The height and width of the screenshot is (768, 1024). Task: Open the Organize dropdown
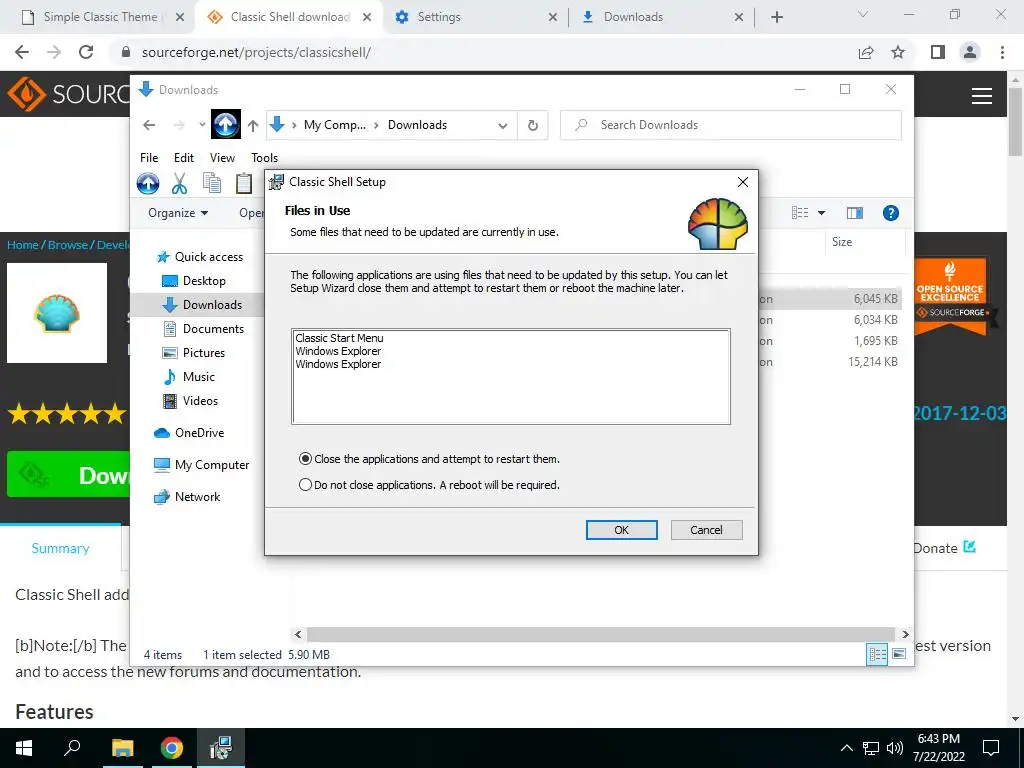pyautogui.click(x=178, y=213)
